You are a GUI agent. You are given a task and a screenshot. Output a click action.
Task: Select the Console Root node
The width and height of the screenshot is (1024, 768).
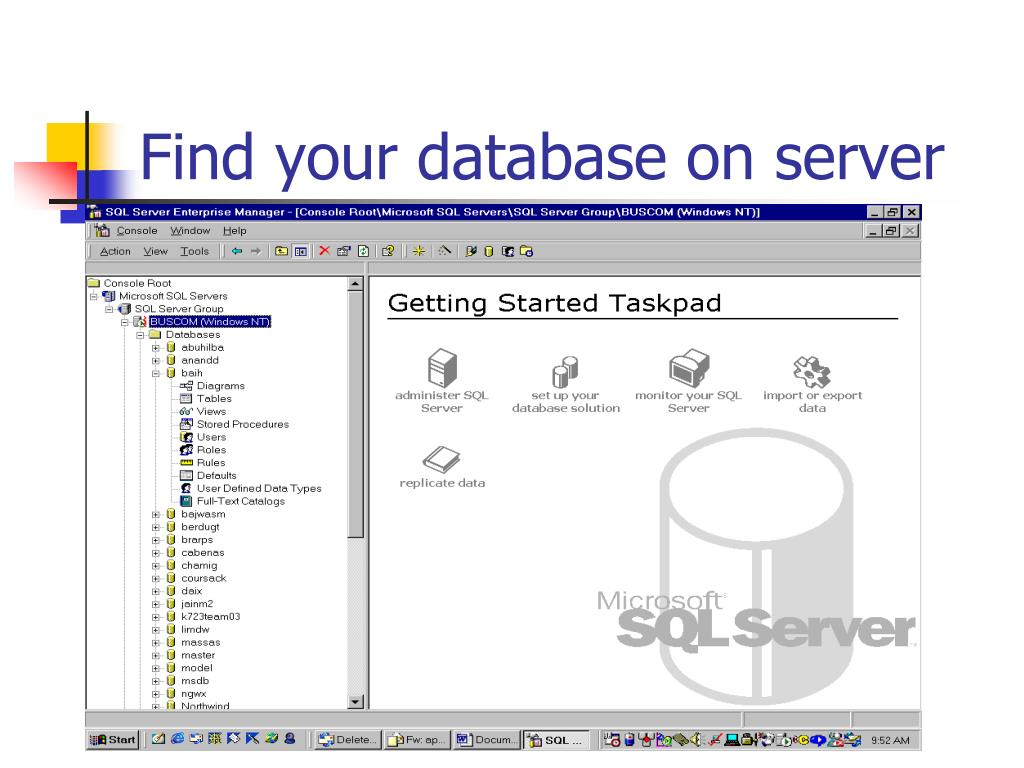click(x=137, y=283)
